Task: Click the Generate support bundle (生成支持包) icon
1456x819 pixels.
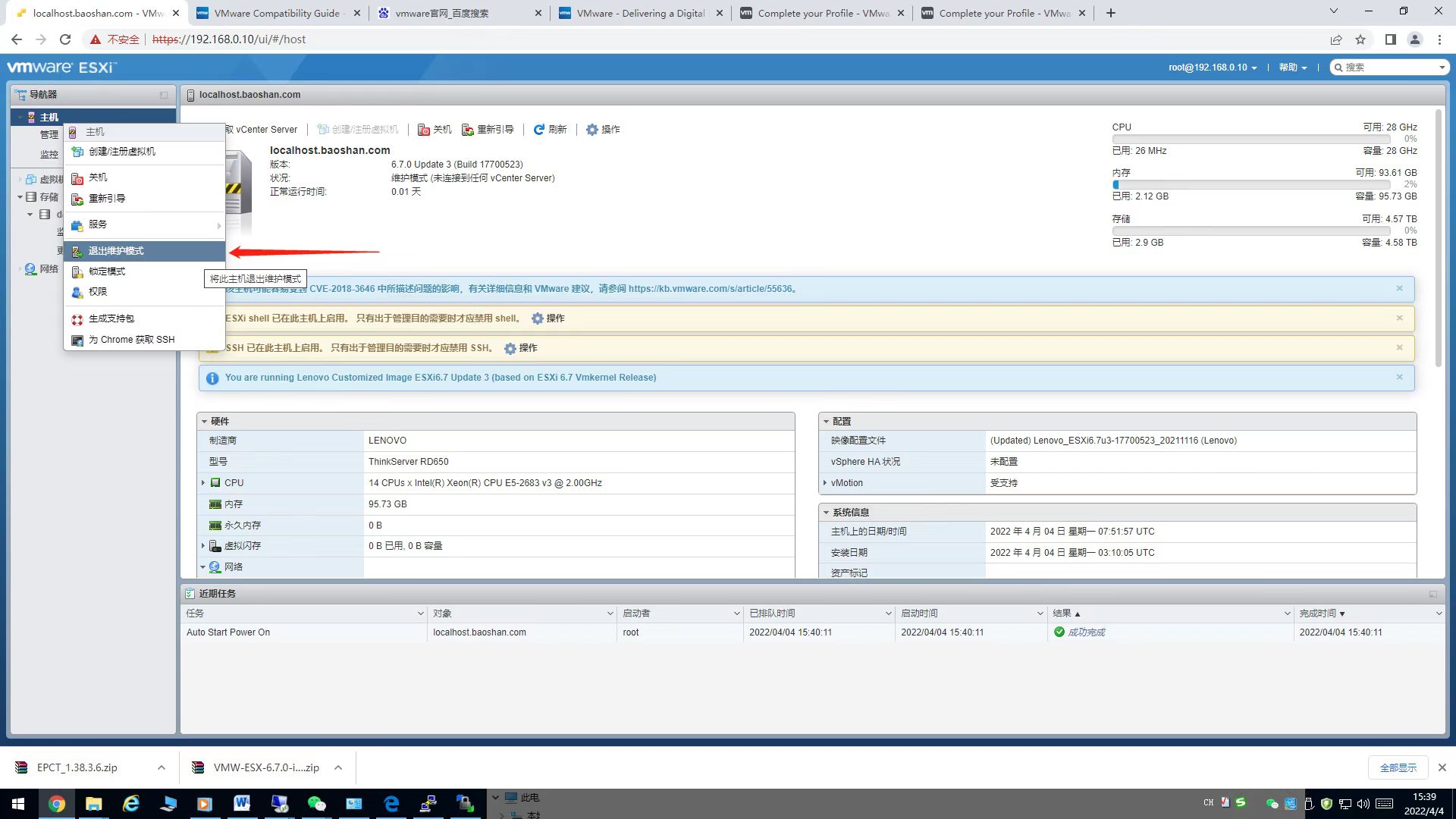Action: 77,319
